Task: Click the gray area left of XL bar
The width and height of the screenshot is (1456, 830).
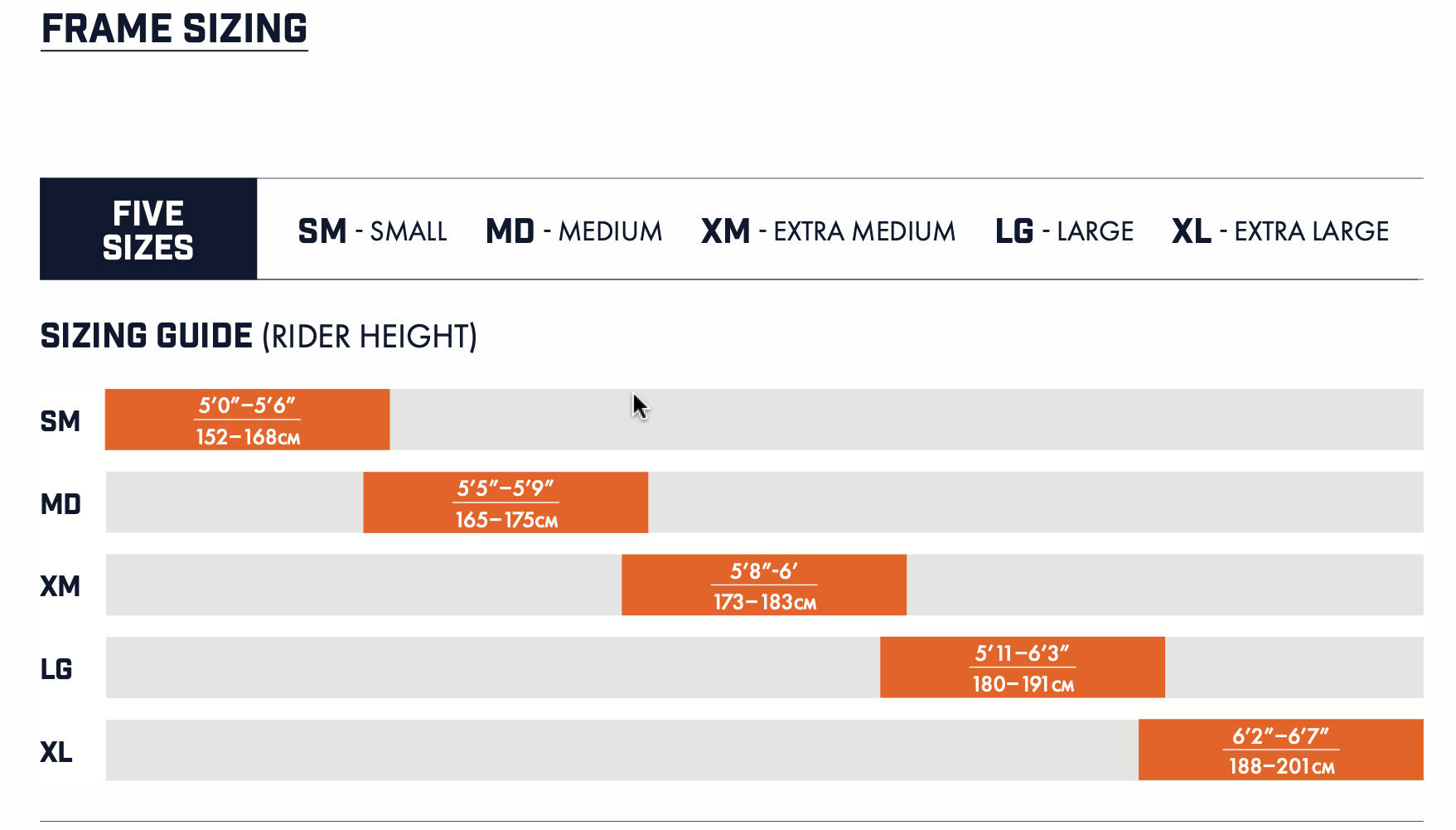Action: pos(622,750)
